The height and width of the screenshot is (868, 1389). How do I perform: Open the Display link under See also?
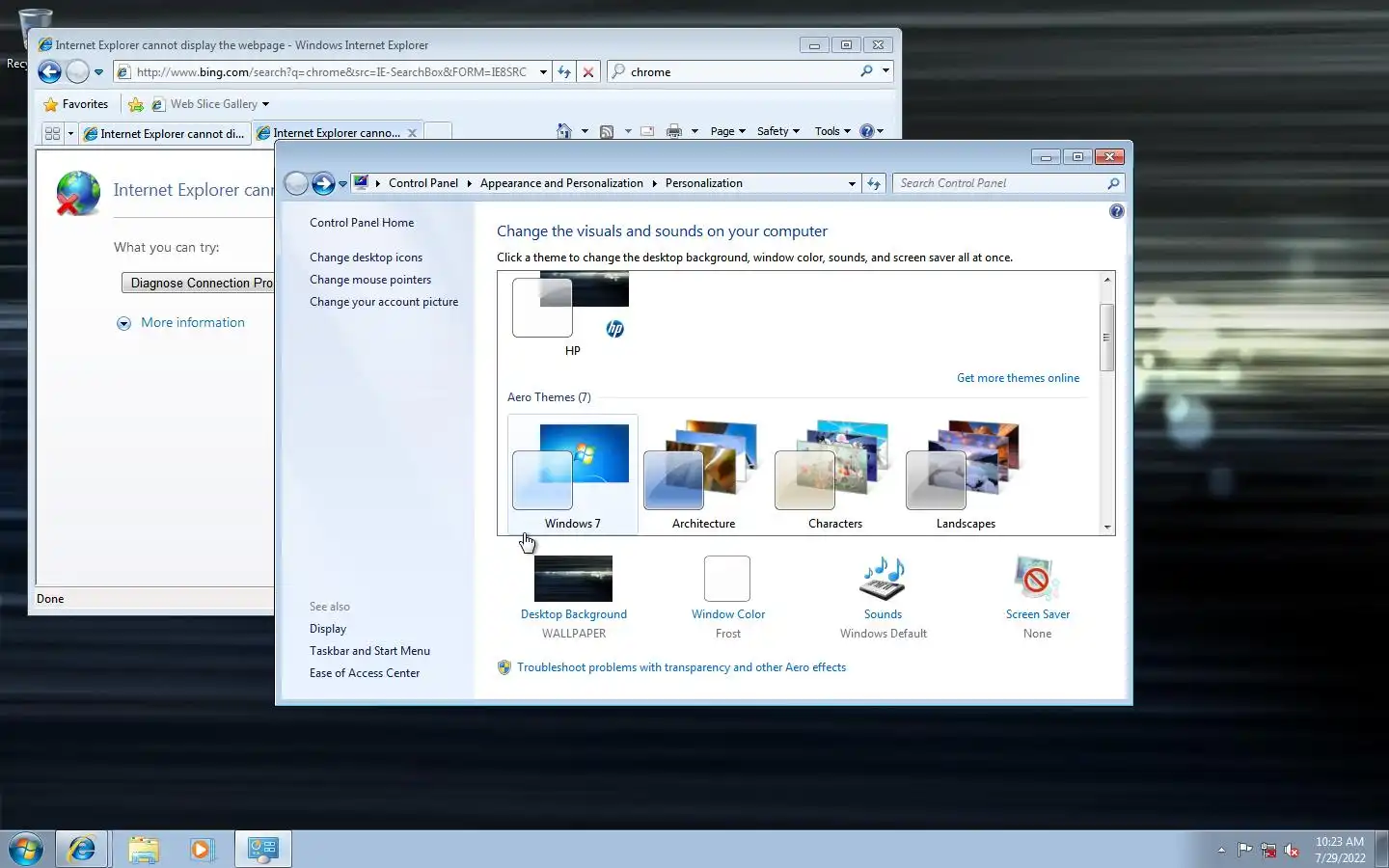click(328, 629)
